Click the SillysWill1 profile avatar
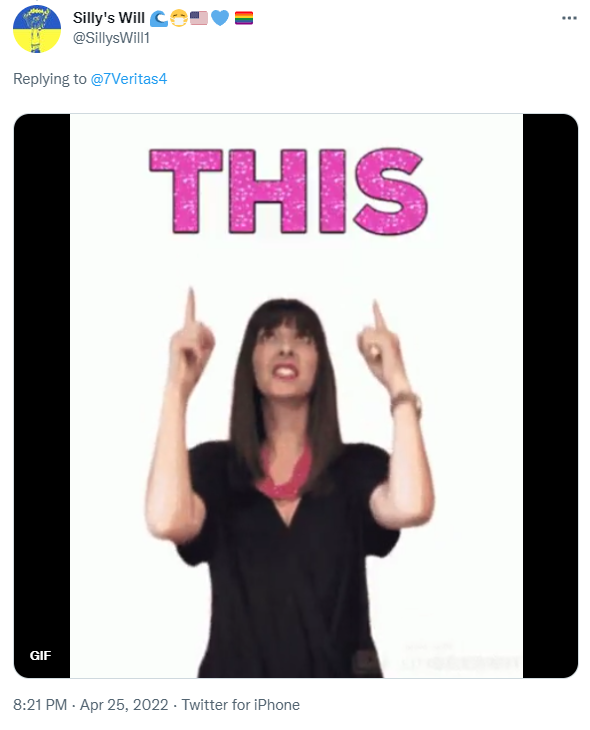This screenshot has height=730, width=590. tap(37, 29)
